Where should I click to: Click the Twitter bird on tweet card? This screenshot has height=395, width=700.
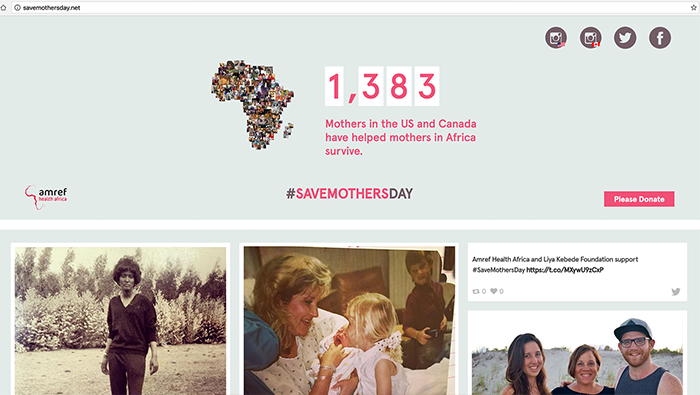pos(676,291)
